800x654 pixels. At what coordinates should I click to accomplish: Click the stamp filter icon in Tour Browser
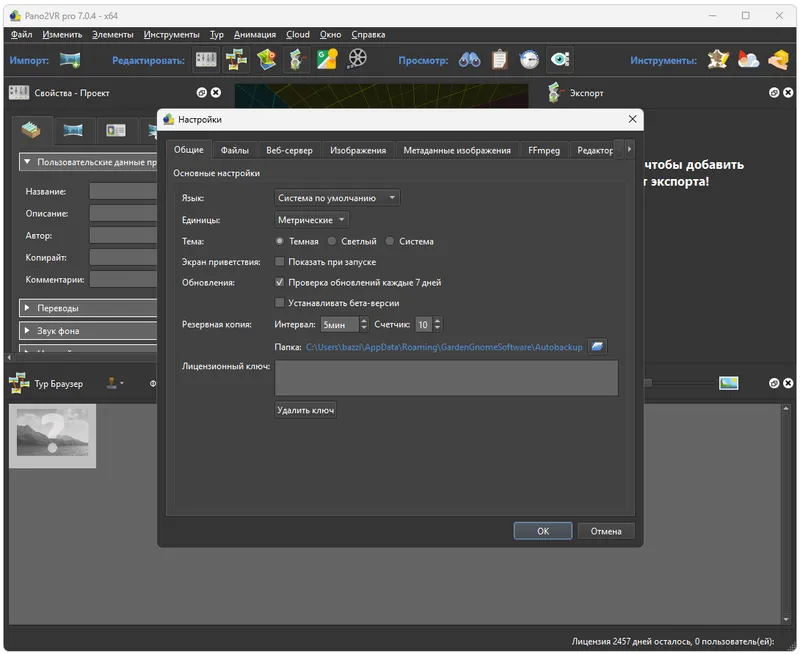(114, 383)
